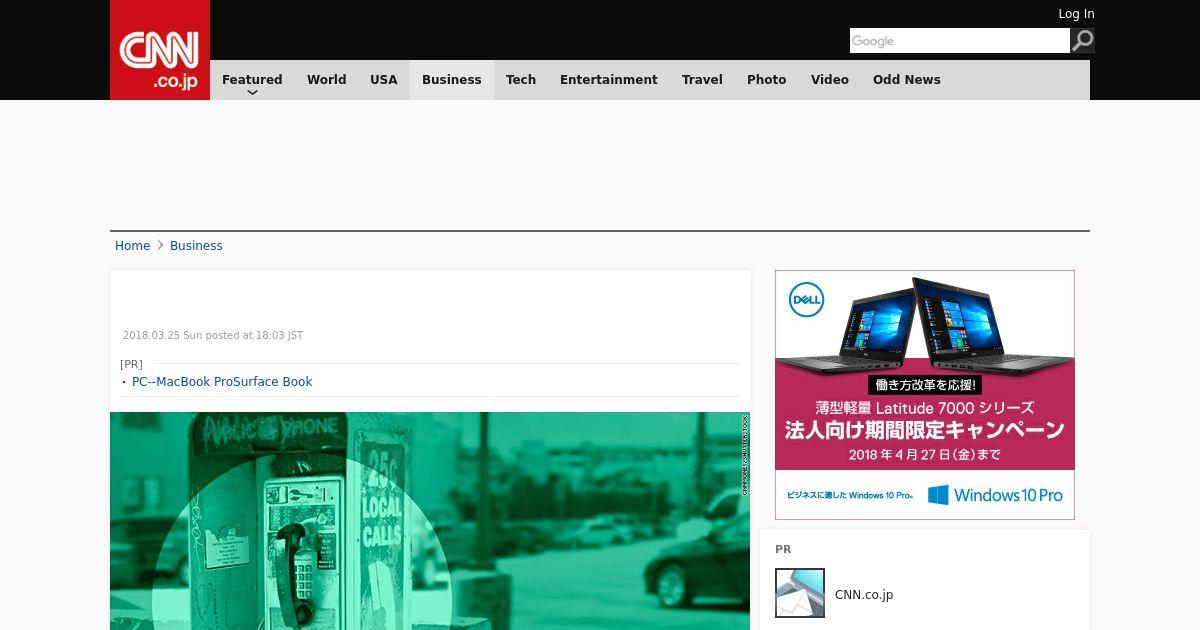Viewport: 1200px width, 630px height.
Task: Click the Windows 10 Pro logo
Action: (995, 495)
